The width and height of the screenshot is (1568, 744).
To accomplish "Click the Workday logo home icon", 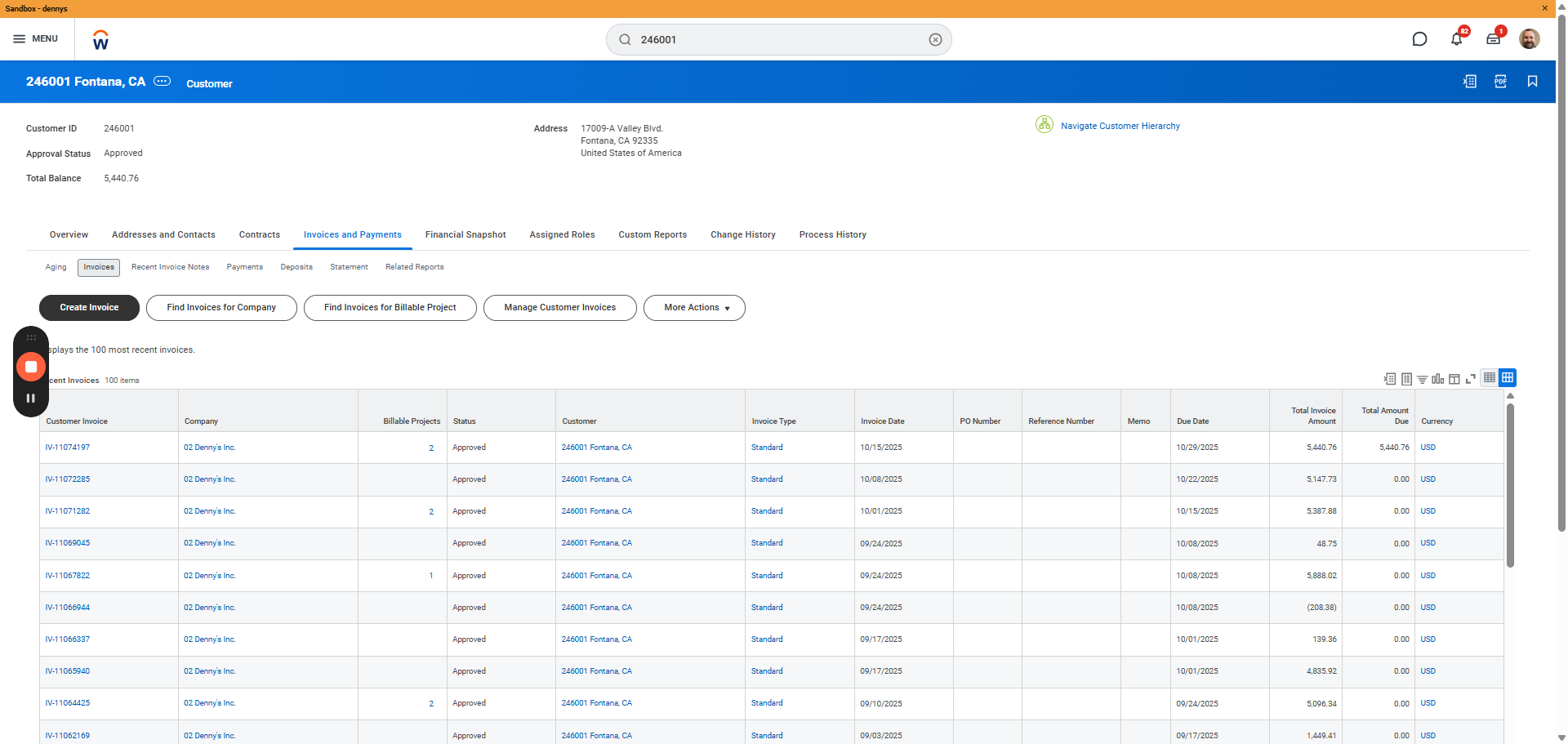I will 100,40.
